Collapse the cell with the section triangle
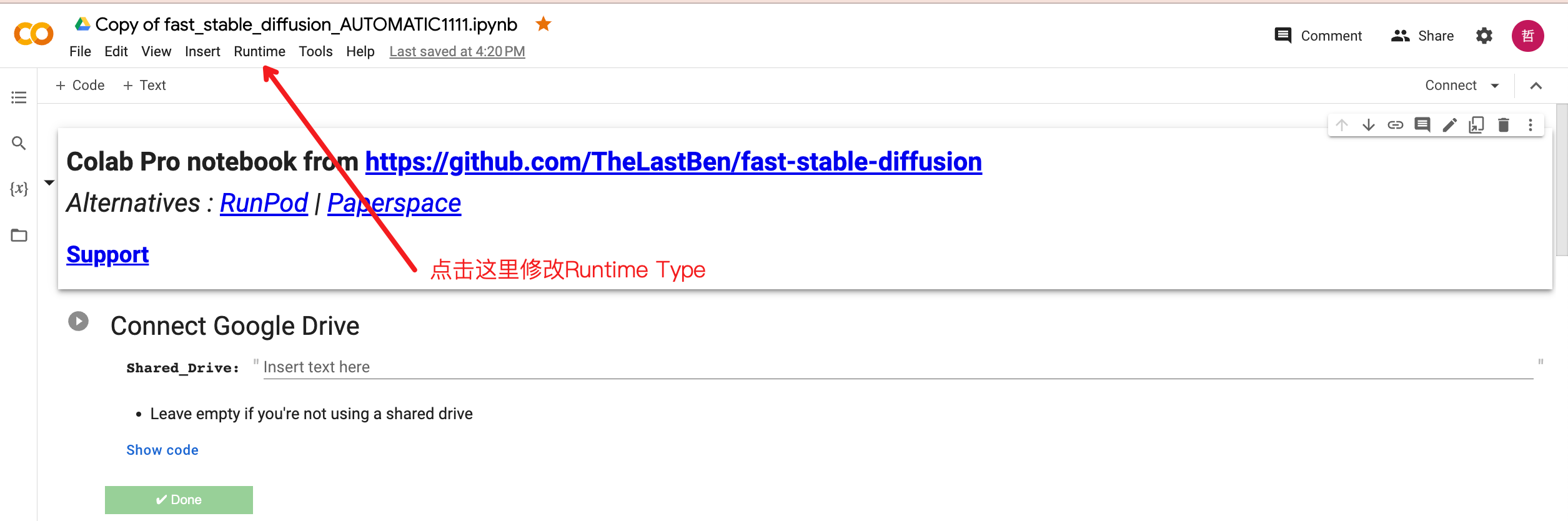Image resolution: width=1568 pixels, height=521 pixels. (49, 182)
